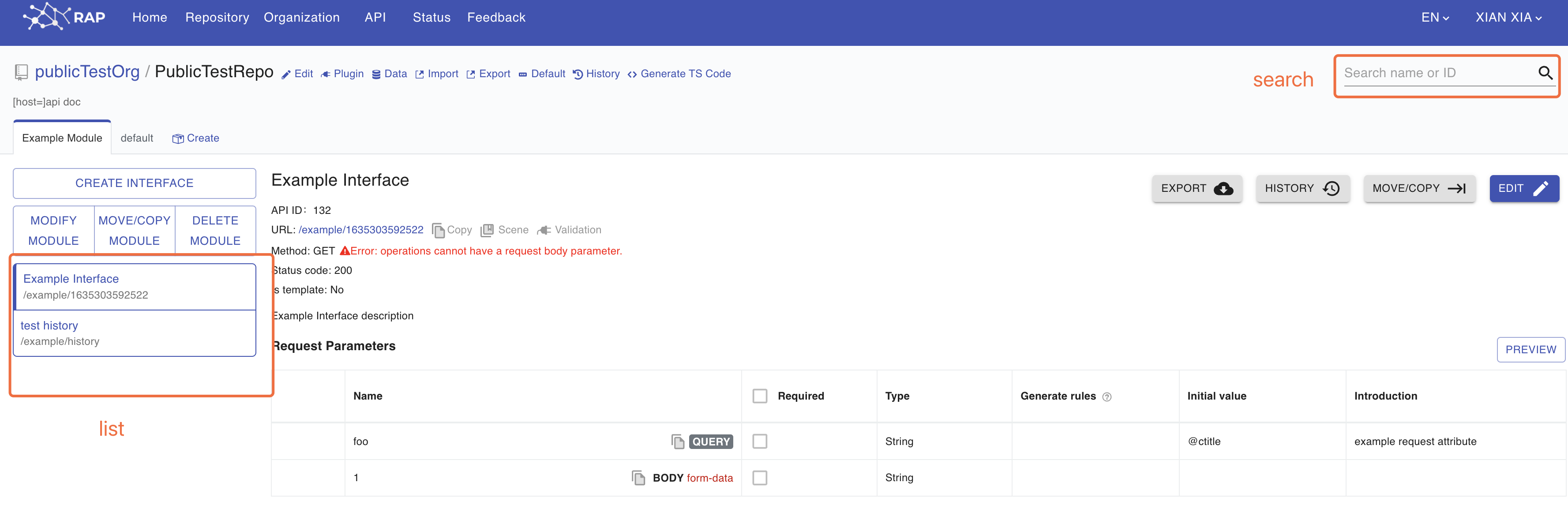Open Organization in the top navigation
This screenshot has height=516, width=1568.
pyautogui.click(x=302, y=18)
